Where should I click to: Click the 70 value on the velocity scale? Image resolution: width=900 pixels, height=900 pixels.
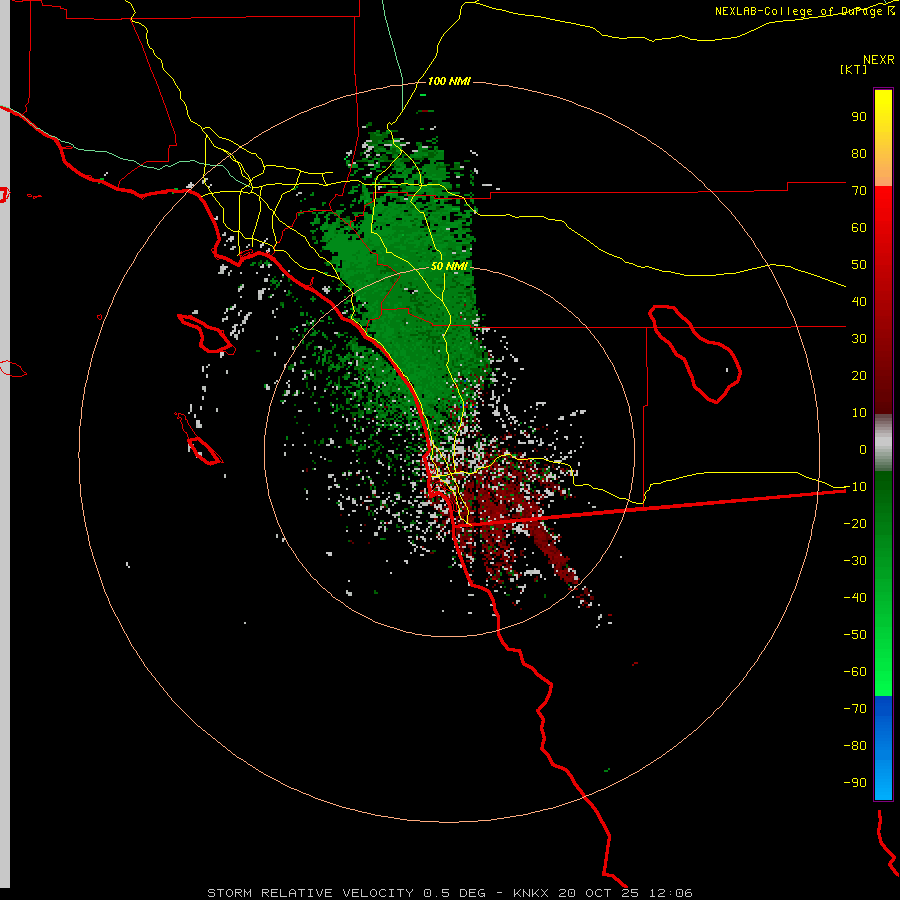[859, 191]
